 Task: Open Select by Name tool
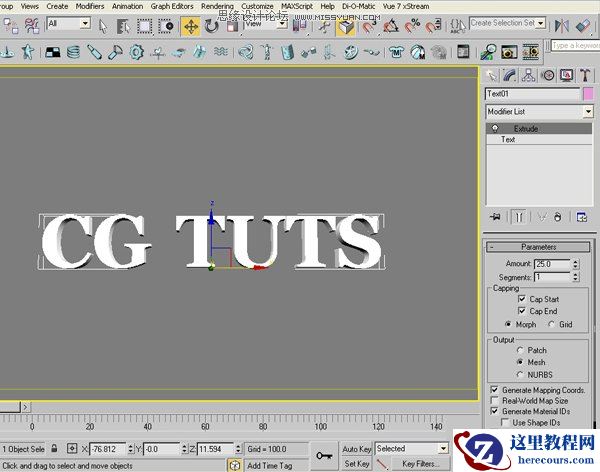[123, 26]
